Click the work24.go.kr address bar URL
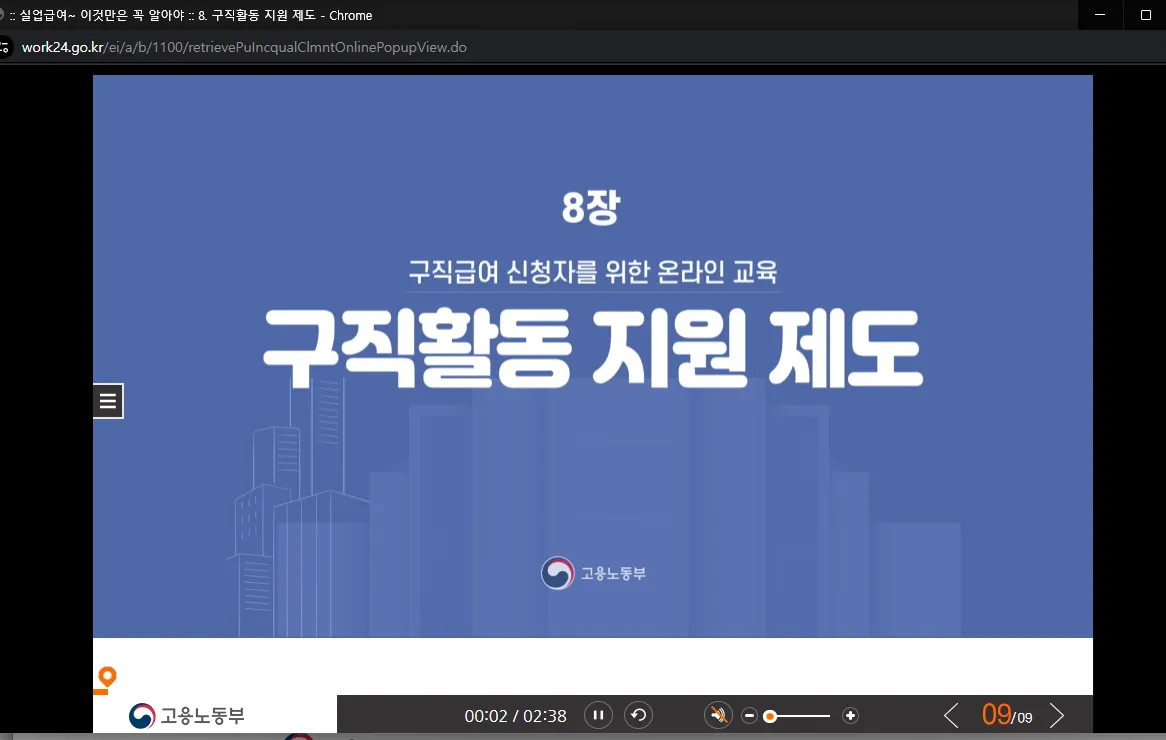 click(x=244, y=48)
